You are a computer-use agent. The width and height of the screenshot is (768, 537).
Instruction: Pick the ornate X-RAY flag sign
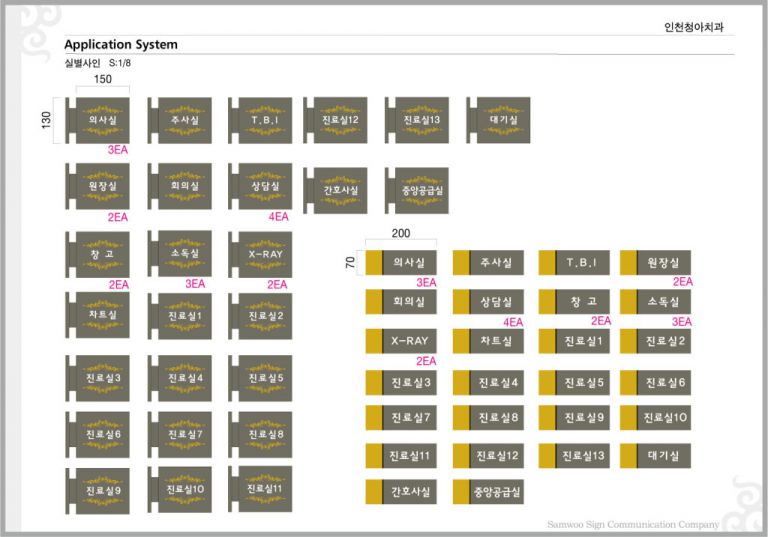pyautogui.click(x=262, y=254)
